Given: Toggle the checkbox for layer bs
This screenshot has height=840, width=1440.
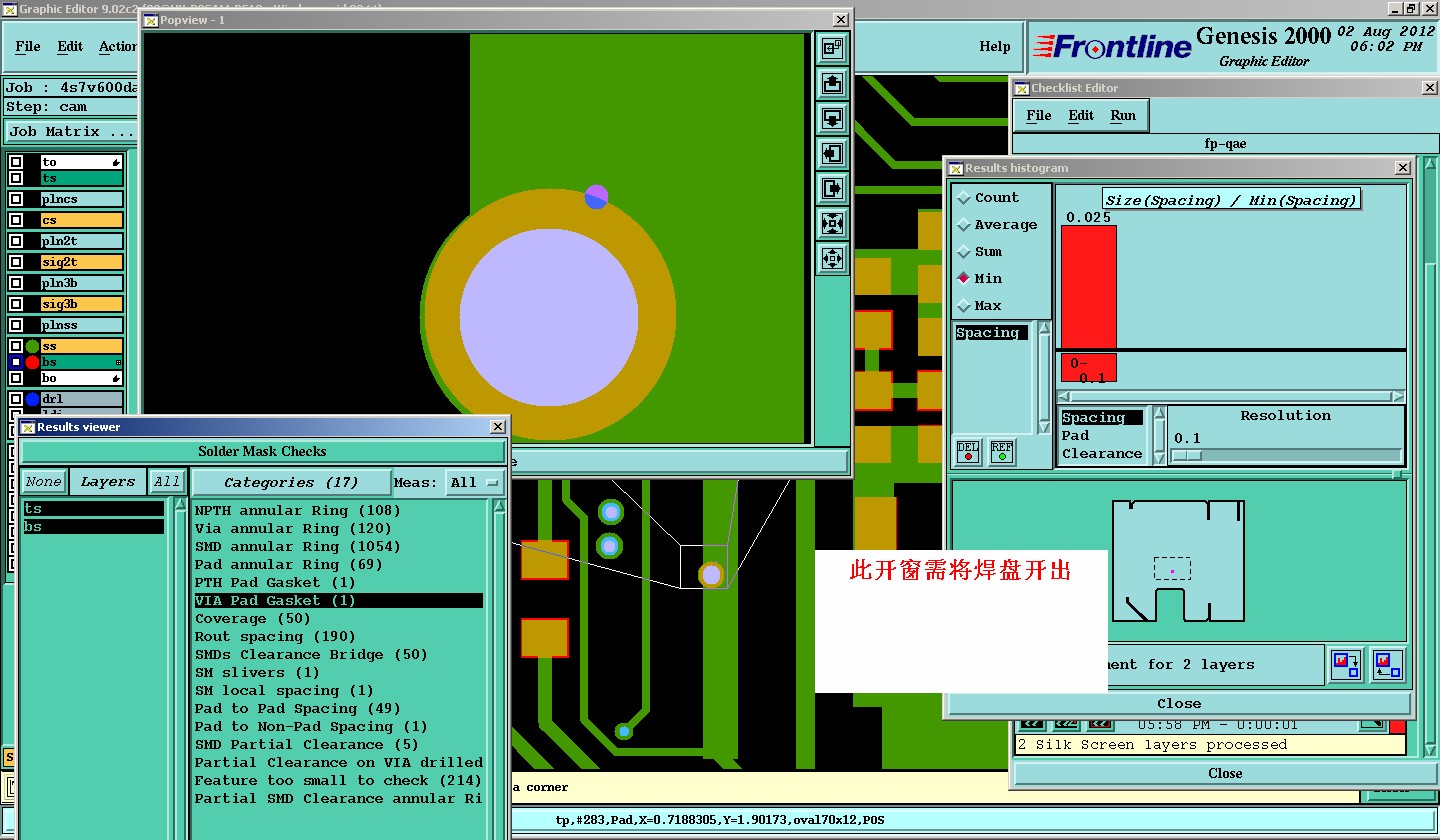Looking at the screenshot, I should tap(16, 362).
